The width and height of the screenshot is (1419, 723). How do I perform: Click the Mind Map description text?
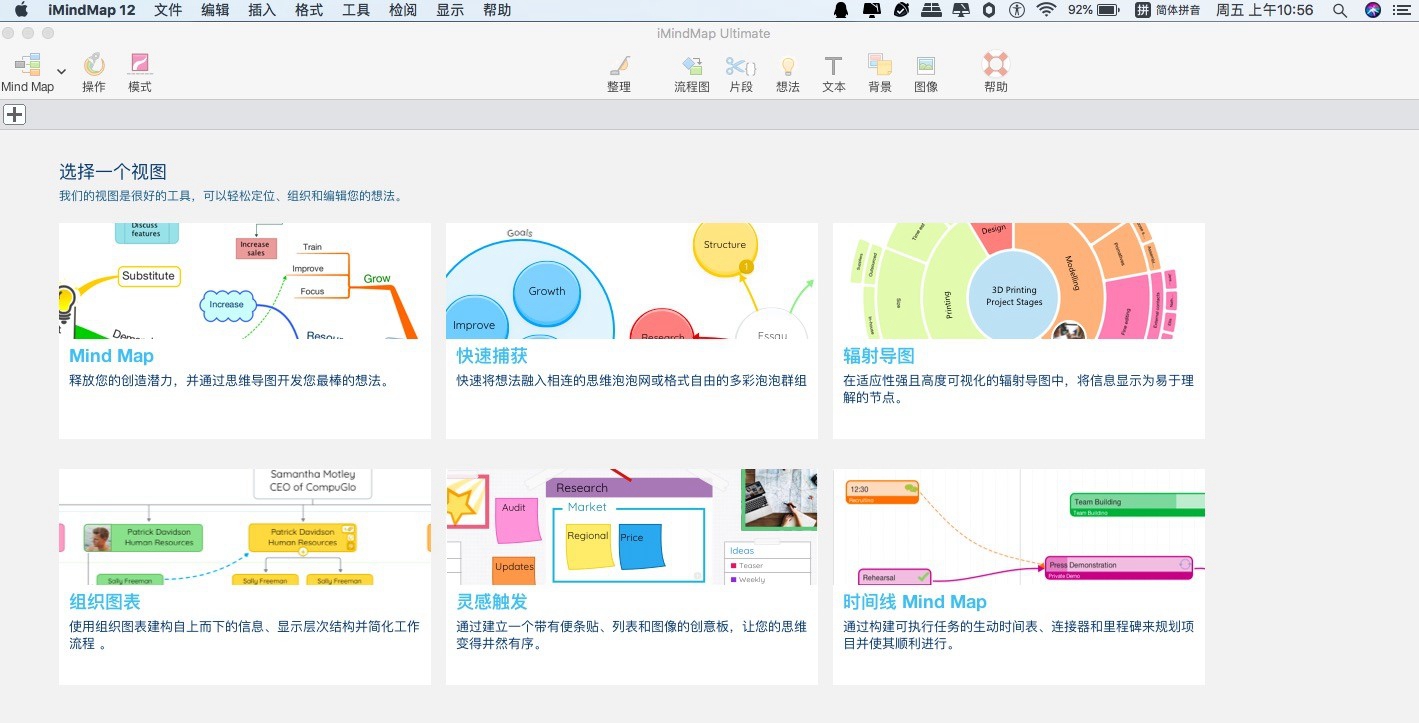point(229,381)
